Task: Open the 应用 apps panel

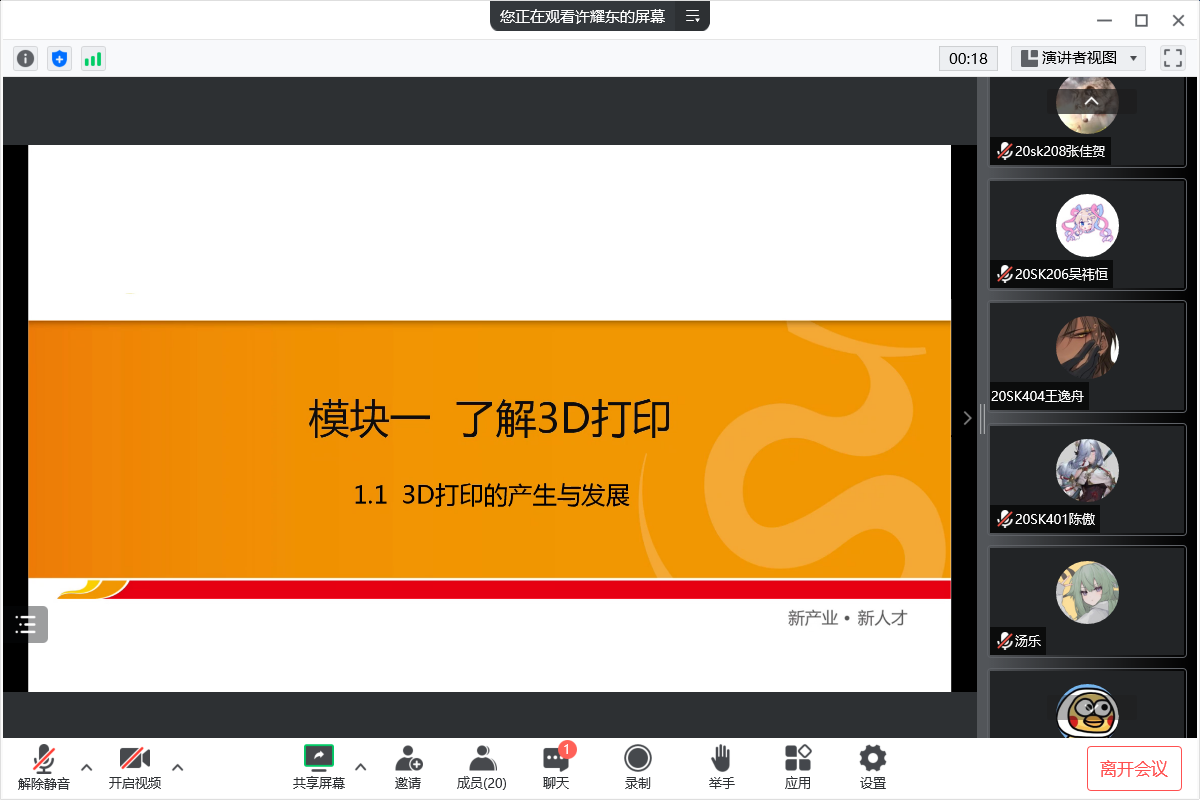Action: pos(798,767)
